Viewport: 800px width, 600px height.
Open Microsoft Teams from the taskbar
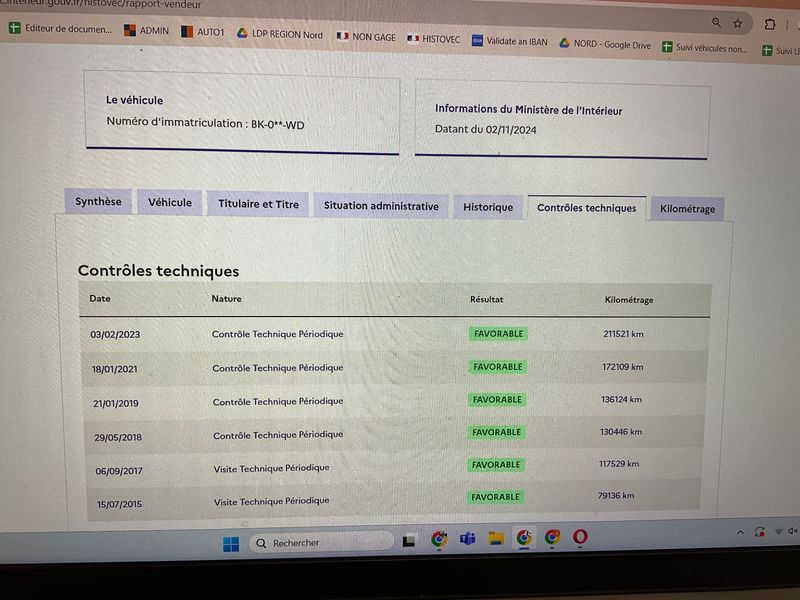coord(467,539)
